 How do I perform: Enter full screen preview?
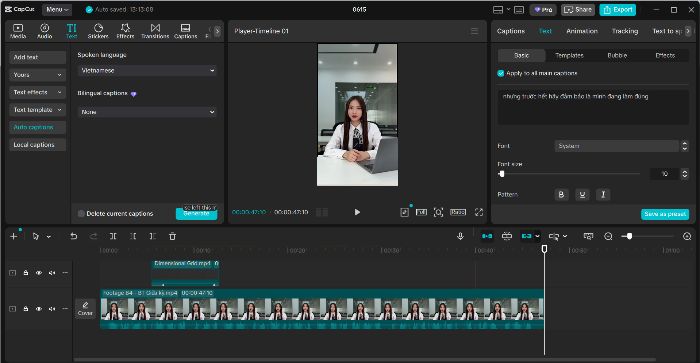tap(479, 212)
